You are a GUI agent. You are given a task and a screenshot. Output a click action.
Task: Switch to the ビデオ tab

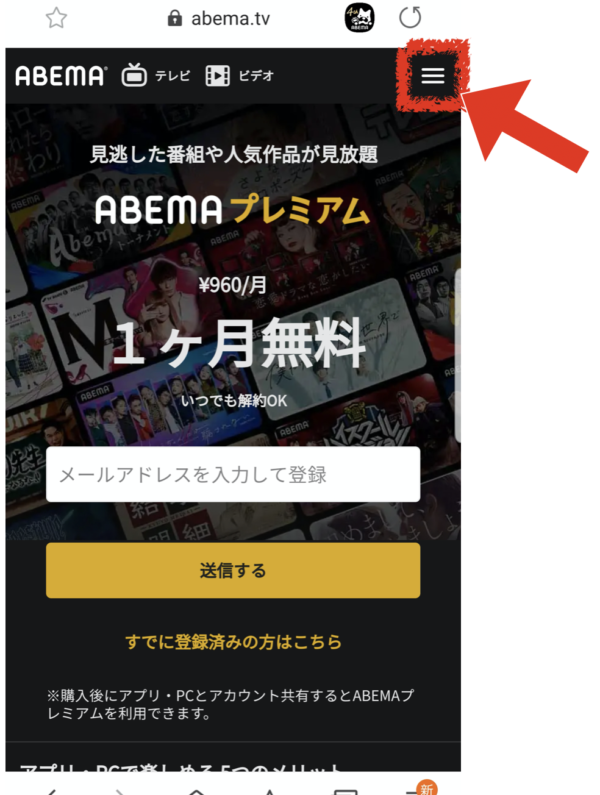[256, 76]
